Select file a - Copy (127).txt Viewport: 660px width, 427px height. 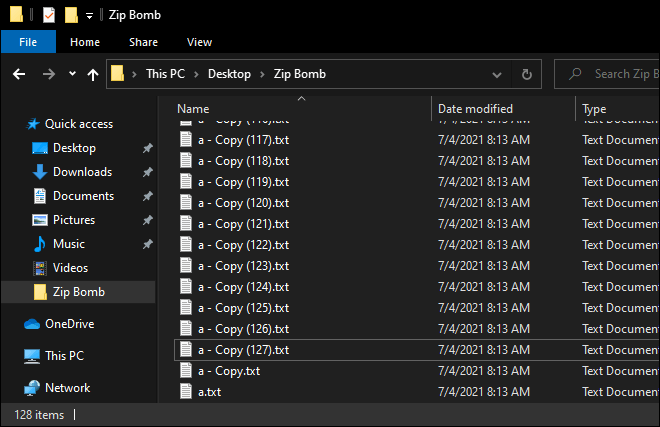pos(244,350)
